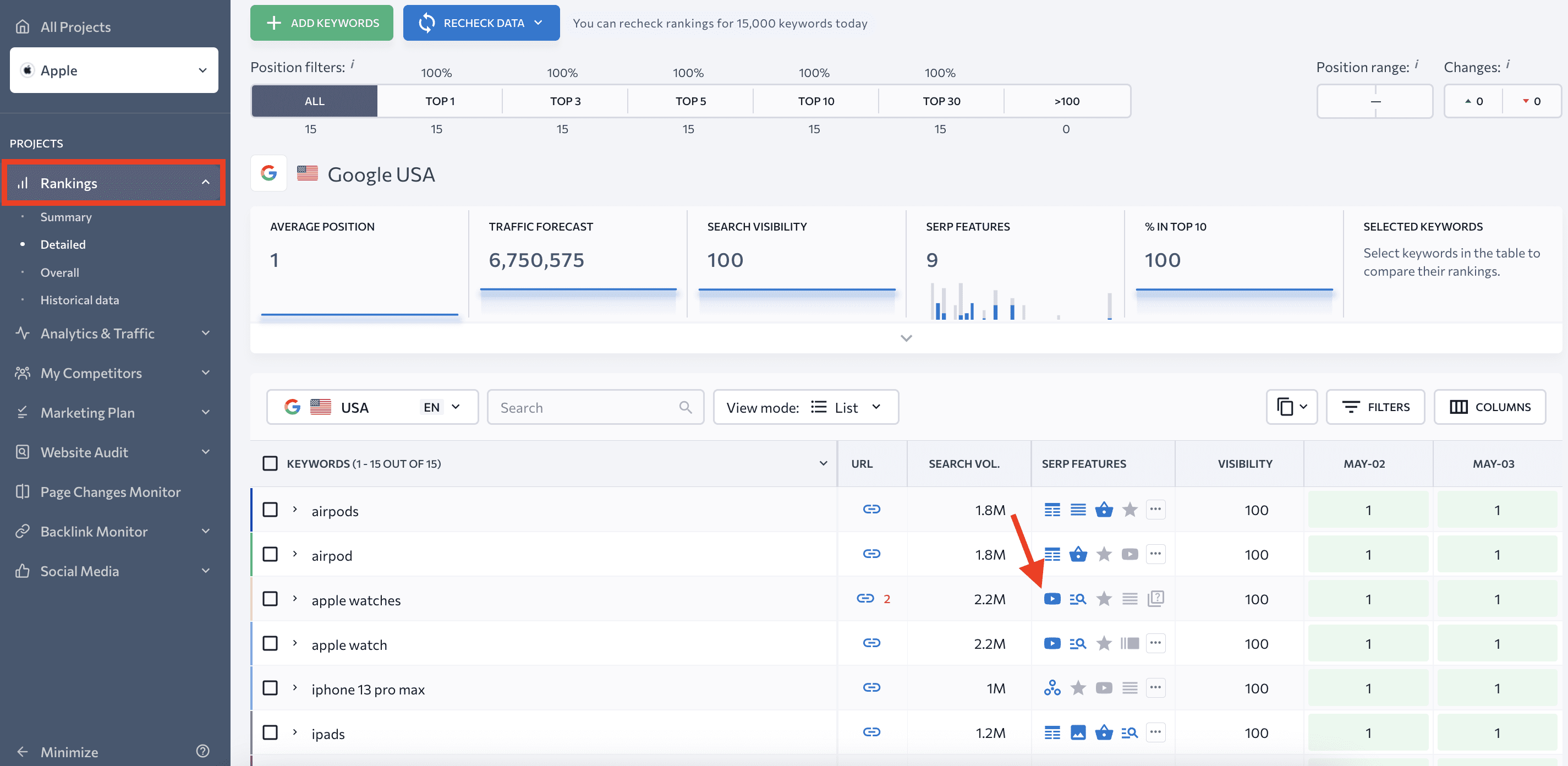Click the related searches icon for apple watch
Screen dimensions: 1568x766
1077,644
